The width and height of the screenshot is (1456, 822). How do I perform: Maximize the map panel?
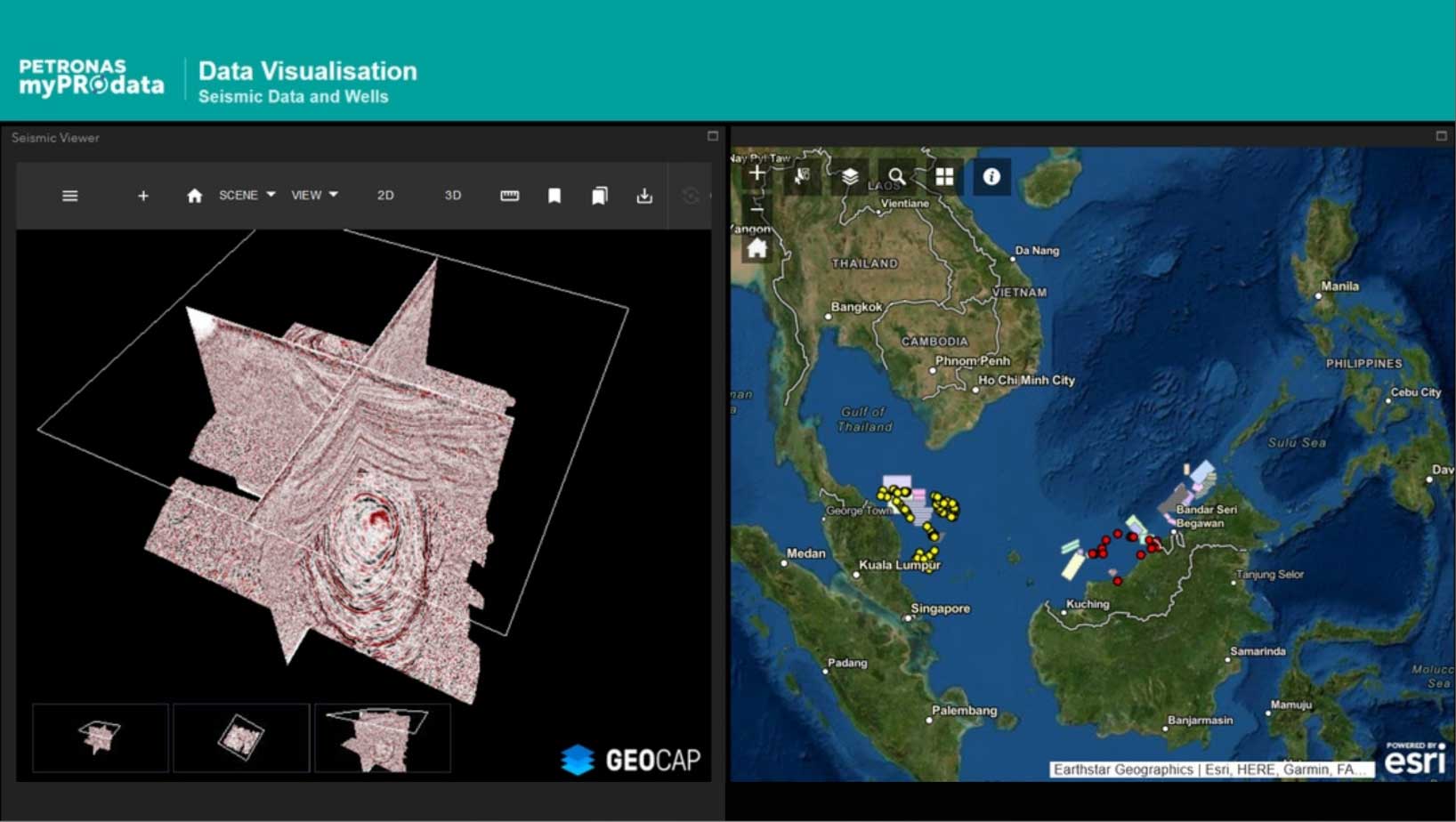(1442, 136)
